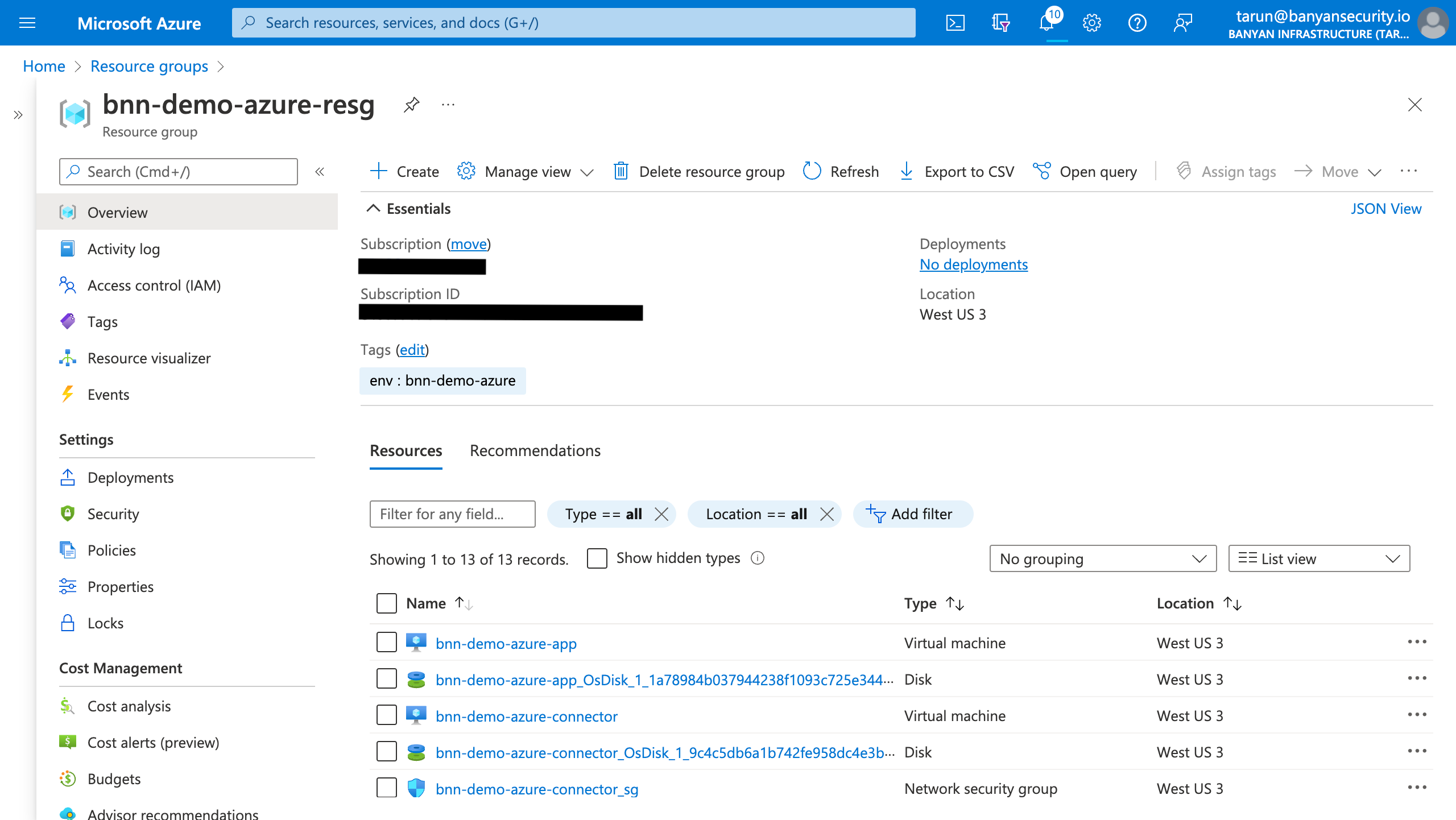This screenshot has width=1456, height=820.
Task: Open the help question mark icon
Action: pyautogui.click(x=1137, y=23)
